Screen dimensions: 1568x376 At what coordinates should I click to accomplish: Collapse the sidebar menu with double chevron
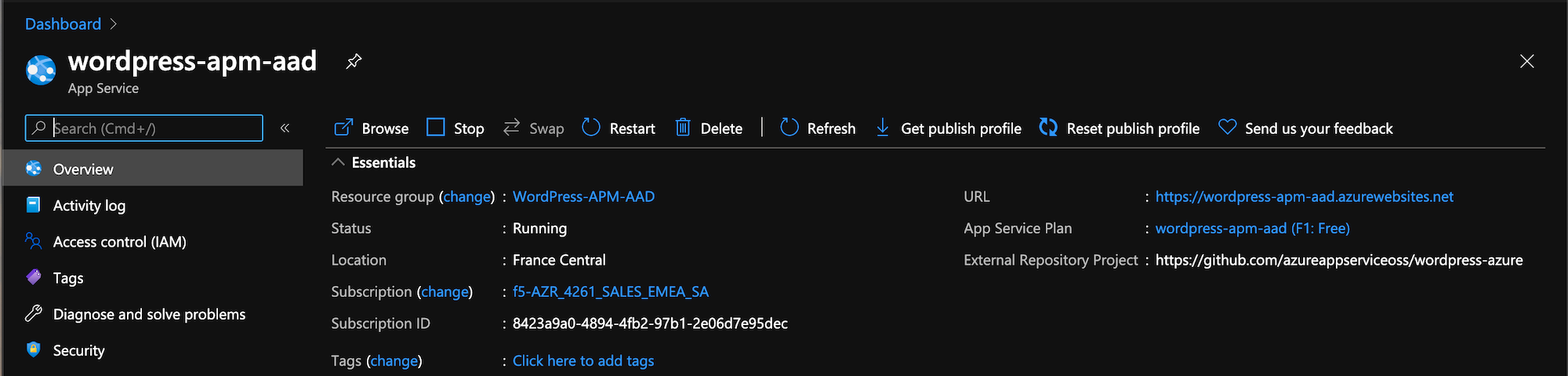click(285, 128)
